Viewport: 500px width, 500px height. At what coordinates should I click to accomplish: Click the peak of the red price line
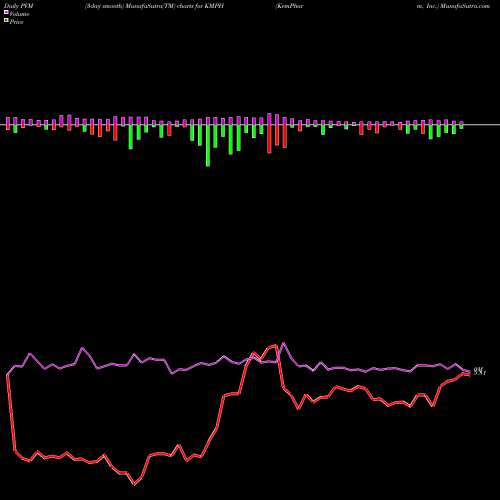pos(276,345)
